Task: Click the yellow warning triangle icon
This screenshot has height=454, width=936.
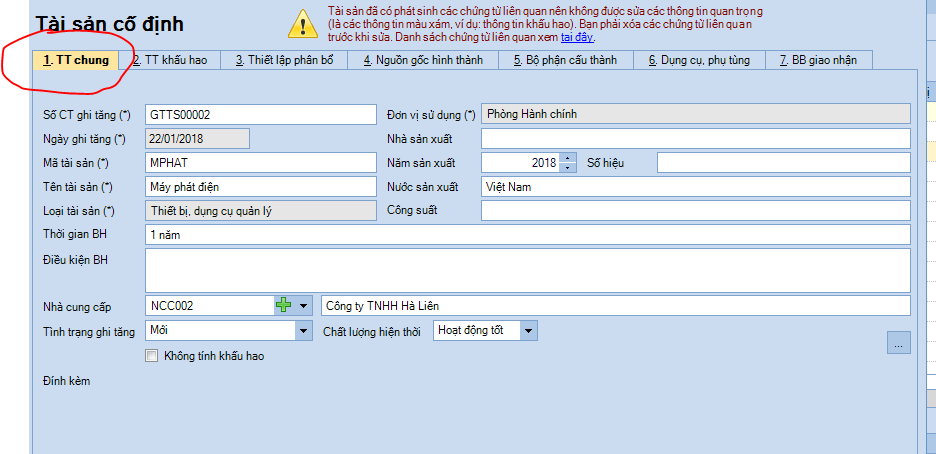Action: click(x=302, y=23)
